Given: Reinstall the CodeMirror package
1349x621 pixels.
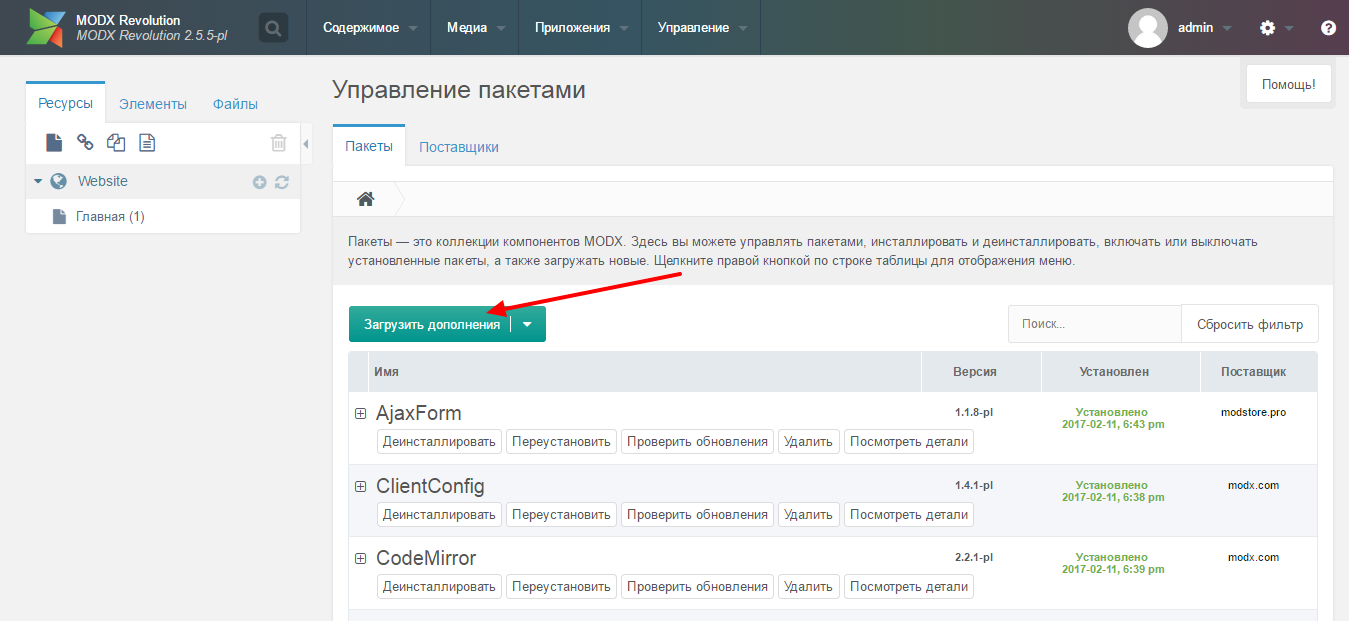Looking at the screenshot, I should (561, 586).
